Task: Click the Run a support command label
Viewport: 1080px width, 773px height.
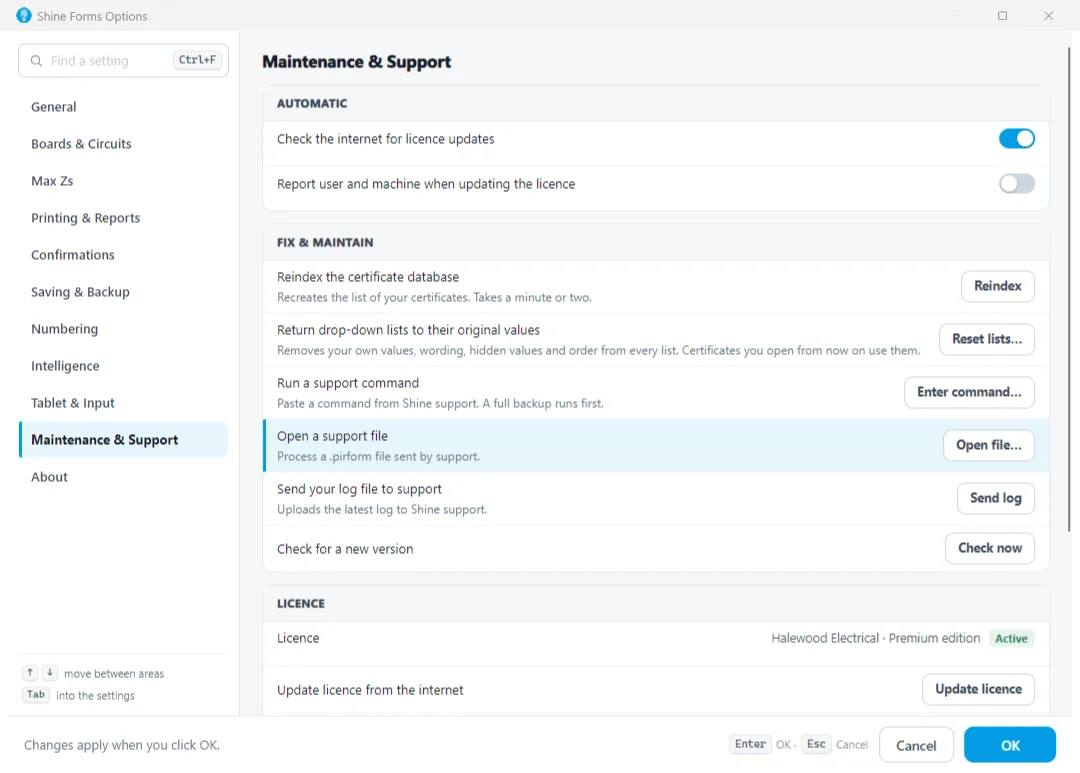Action: (348, 383)
